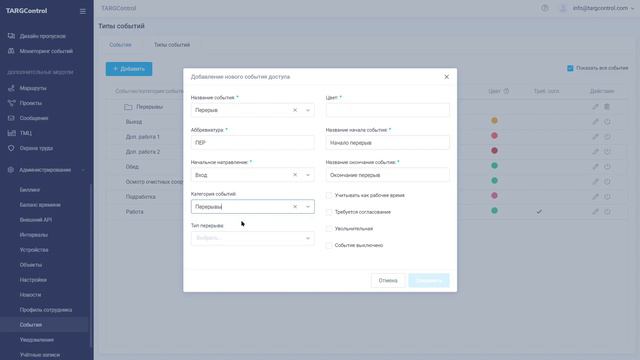Click the TARGControl logo in the sidebar
The height and width of the screenshot is (360, 640).
point(27,11)
